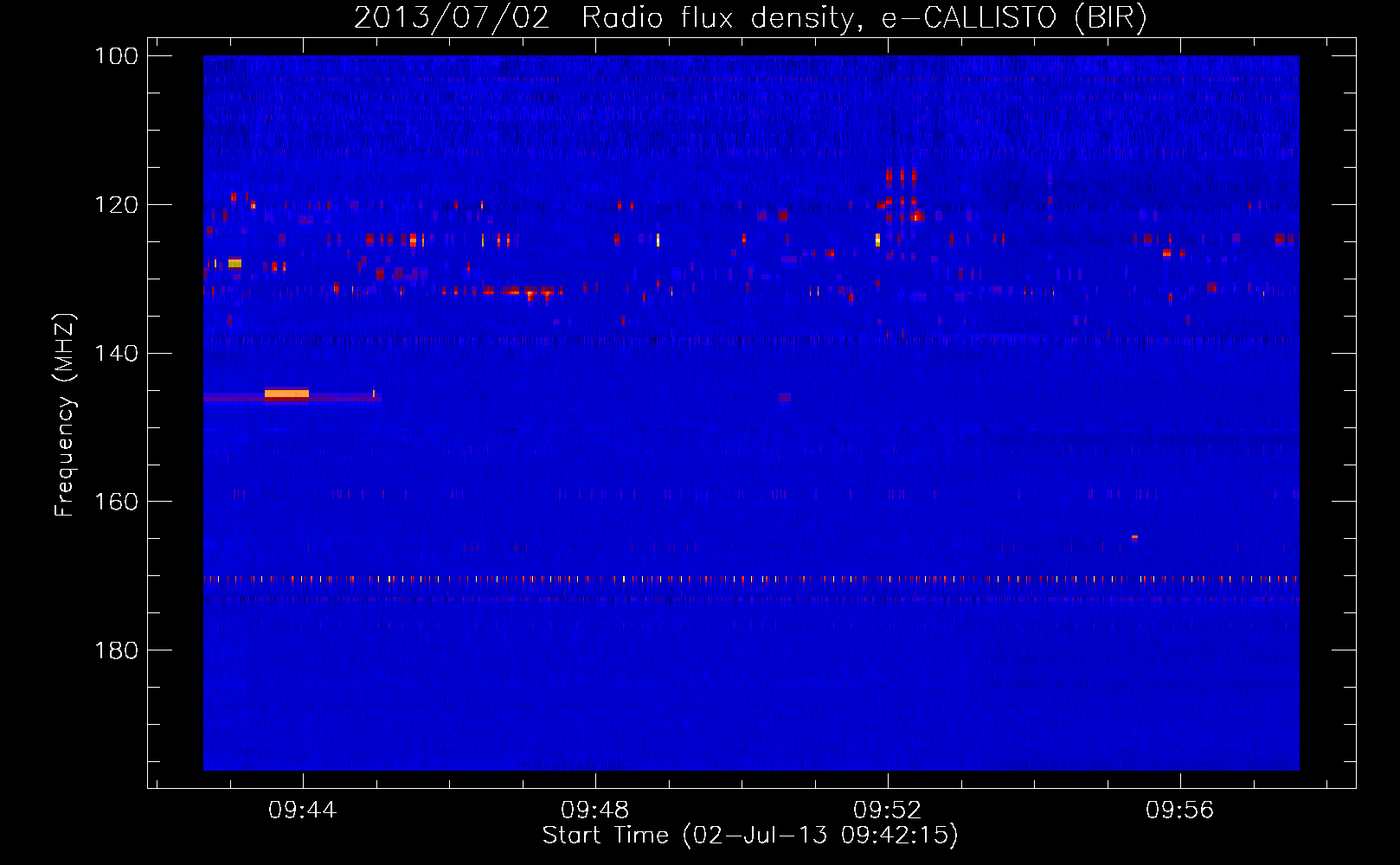This screenshot has width=1400, height=865.
Task: Click the 09:44 time tick label
Action: [x=303, y=811]
